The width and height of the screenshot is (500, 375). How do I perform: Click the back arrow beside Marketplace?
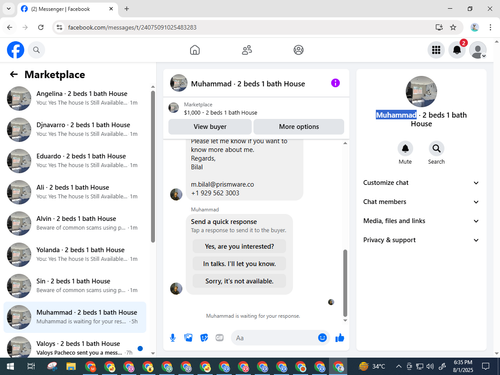[14, 74]
